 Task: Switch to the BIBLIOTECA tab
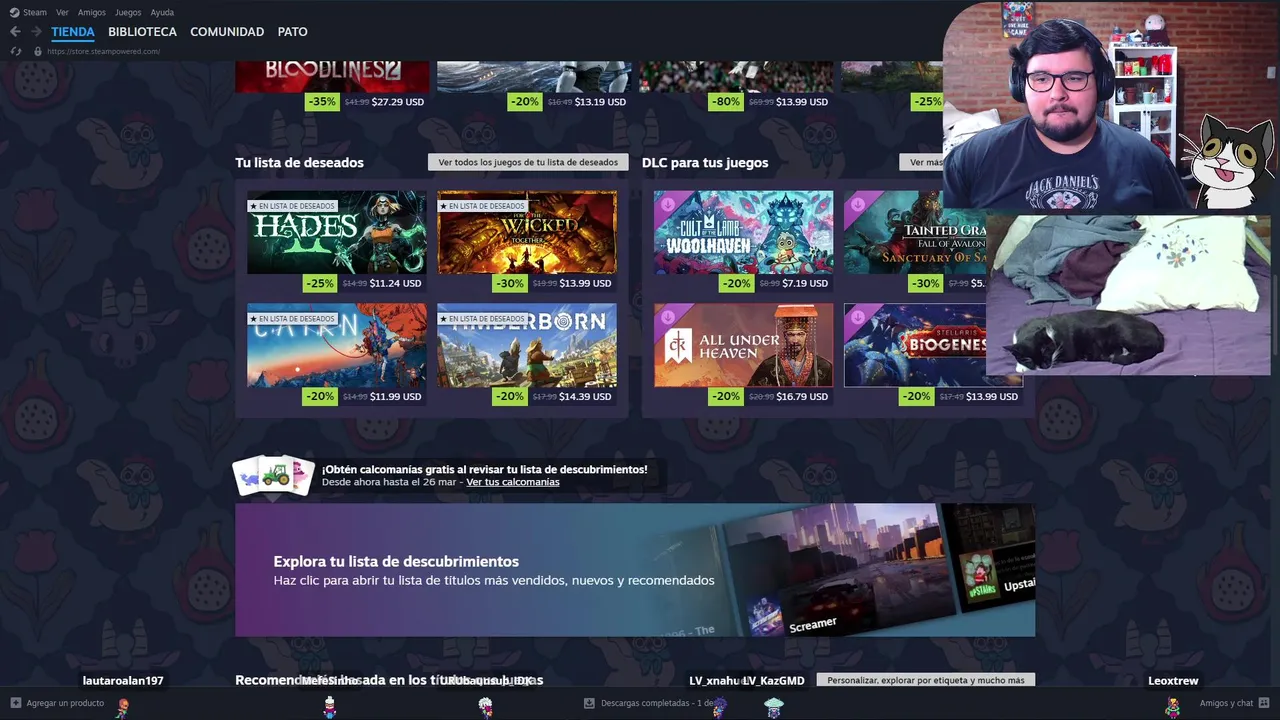(142, 32)
